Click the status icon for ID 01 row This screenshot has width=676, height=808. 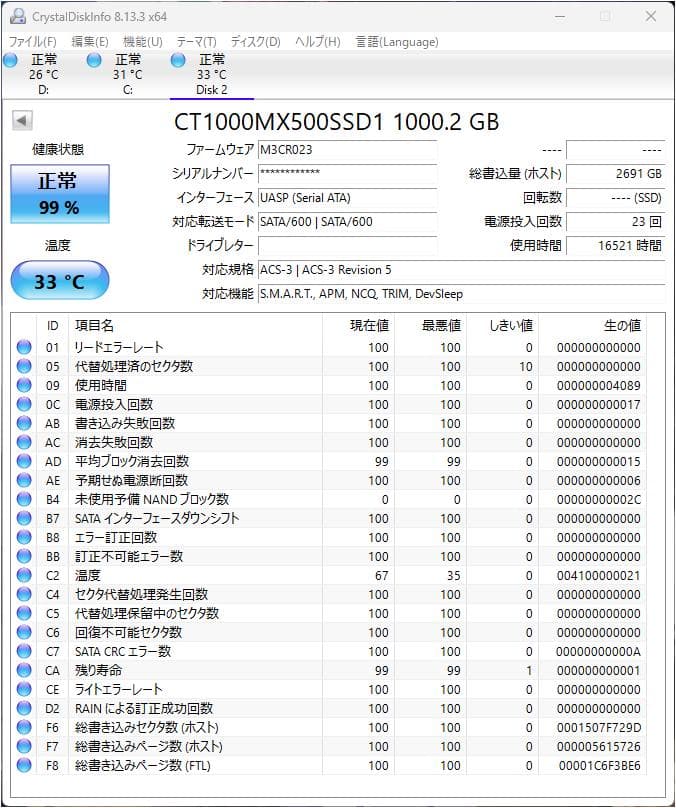[x=24, y=347]
